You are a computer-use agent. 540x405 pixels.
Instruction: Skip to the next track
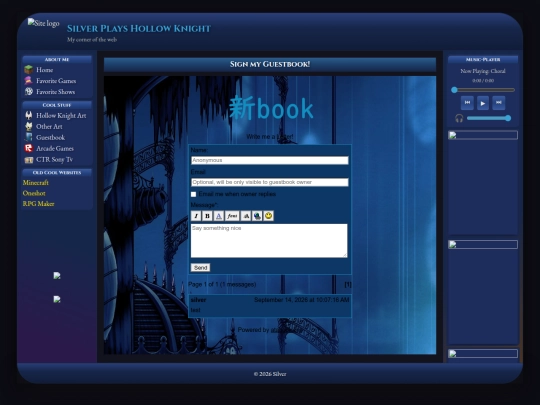(499, 103)
